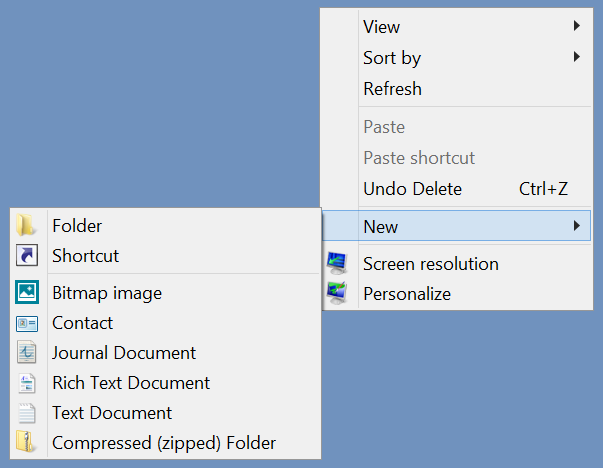The height and width of the screenshot is (468, 603).
Task: Click the Journal Document icon
Action: click(x=27, y=352)
